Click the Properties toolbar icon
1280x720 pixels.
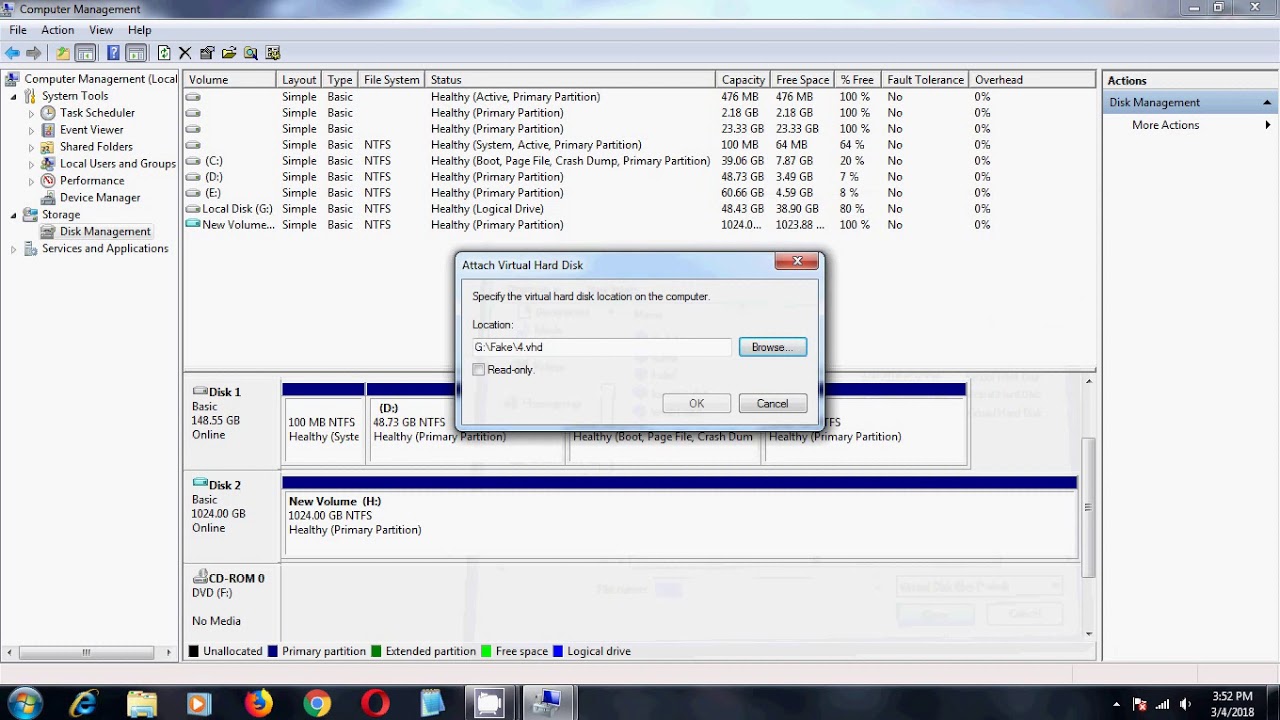pos(207,53)
